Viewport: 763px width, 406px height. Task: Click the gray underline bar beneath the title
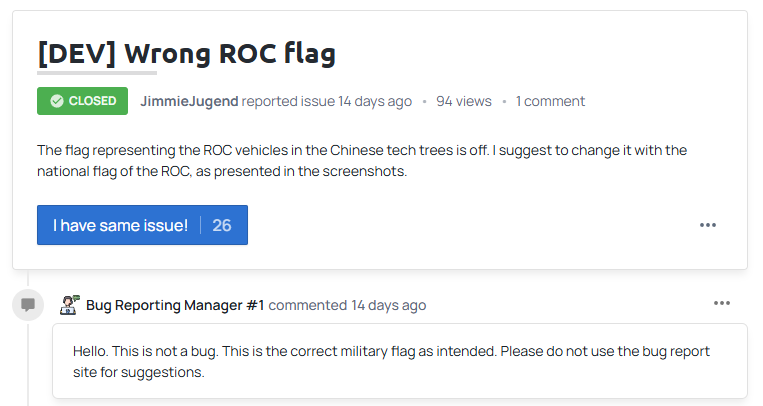[97, 72]
